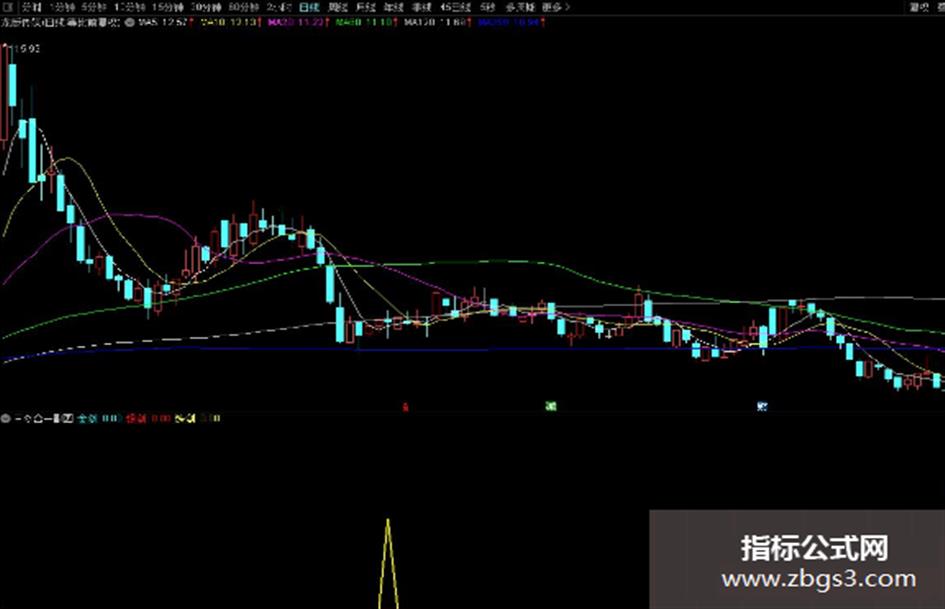
Task: Open the 复权 adjustment option at top right
Action: 919,7
